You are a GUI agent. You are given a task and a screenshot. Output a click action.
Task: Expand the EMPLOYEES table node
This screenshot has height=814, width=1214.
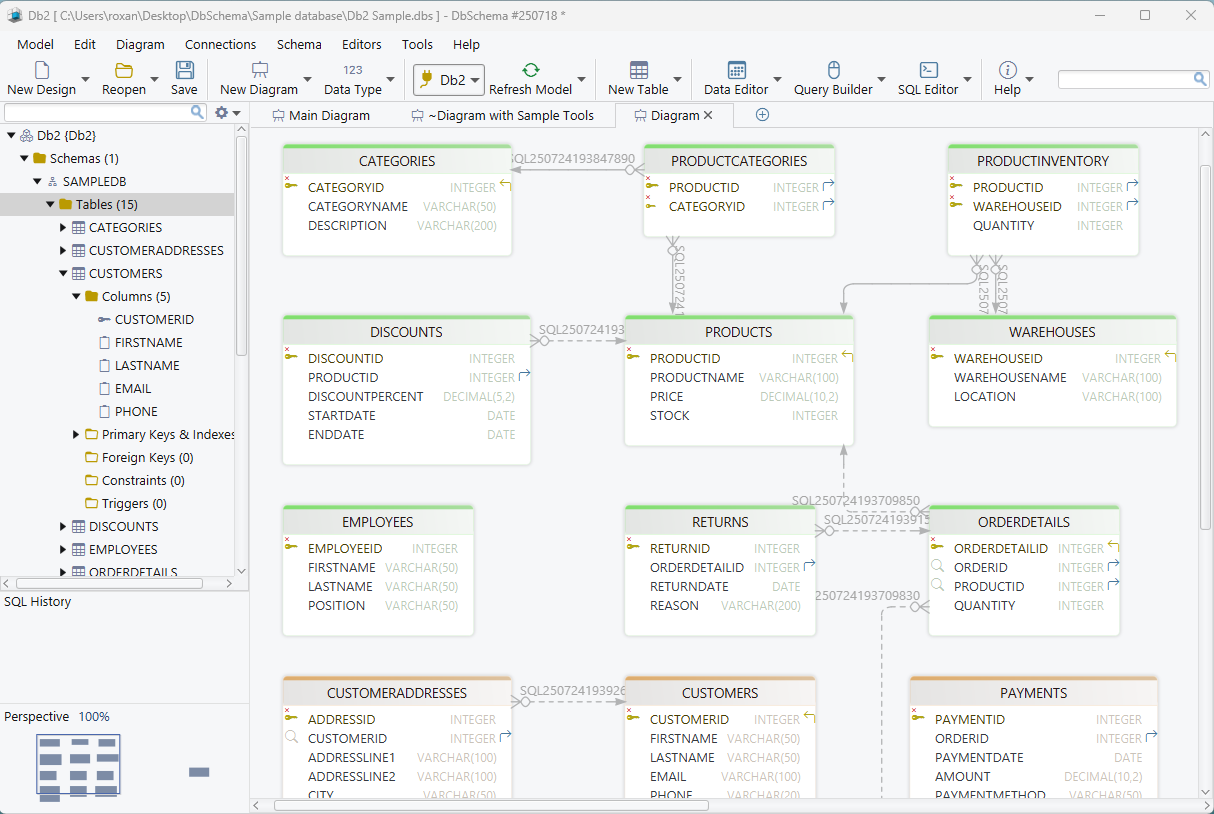click(x=64, y=549)
